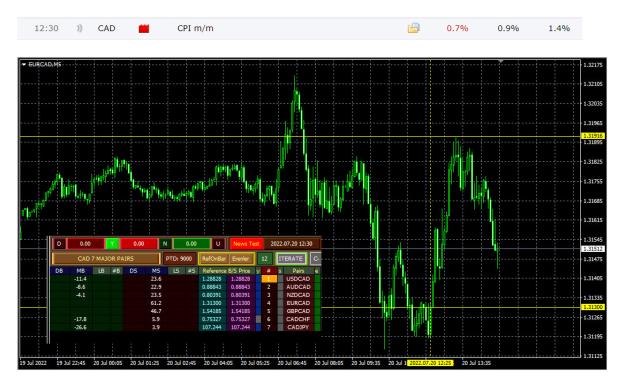Click the CPI m/m event name
Viewport: 625px width, 388px height.
(x=195, y=28)
